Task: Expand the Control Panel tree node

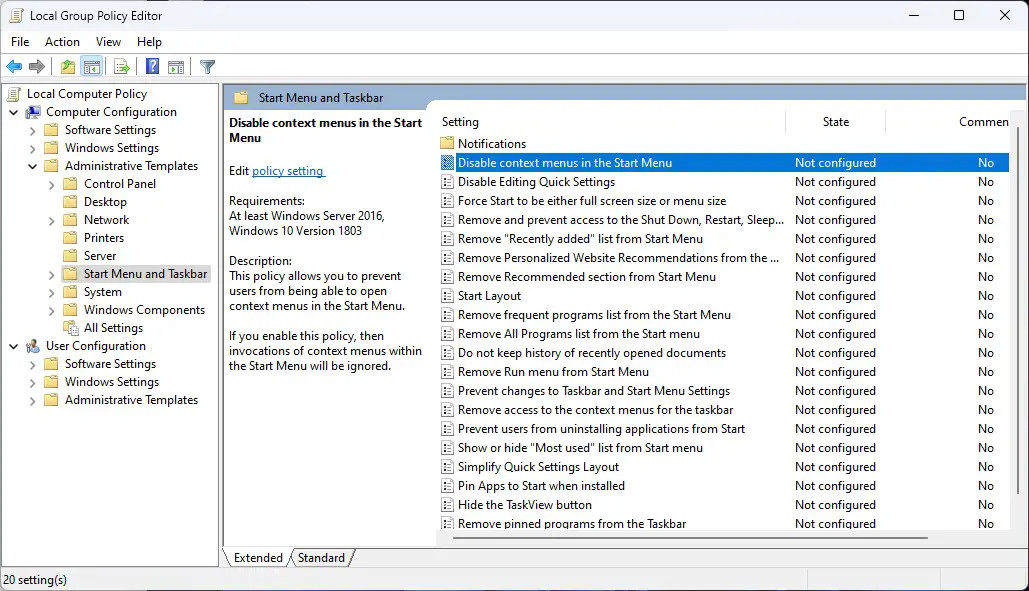Action: (51, 184)
